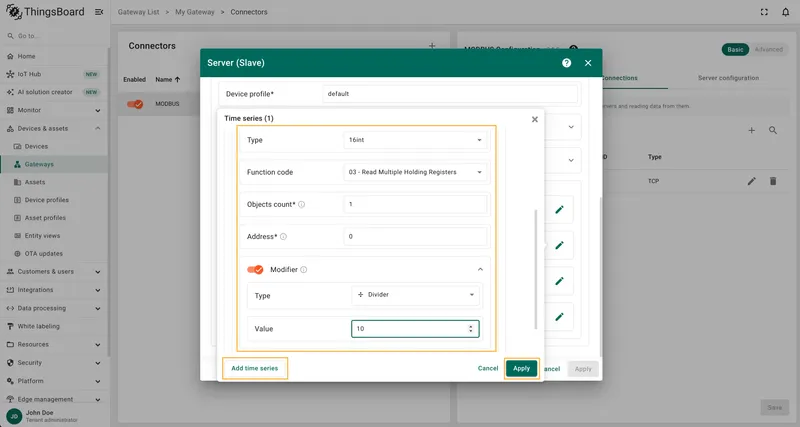
Task: Click the AI solution creator icon
Action: pyautogui.click(x=10, y=92)
